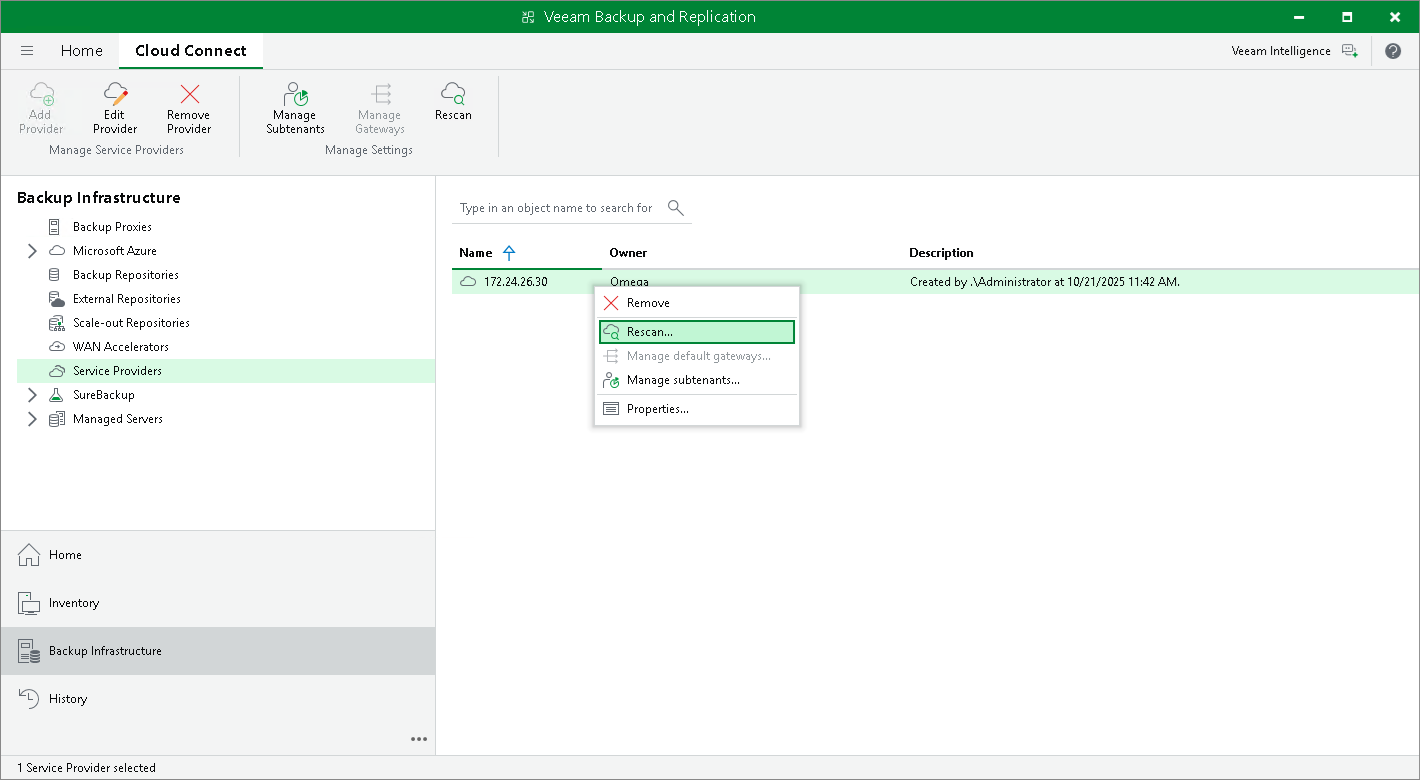
Task: Click the provider description cell text
Action: click(x=1045, y=282)
